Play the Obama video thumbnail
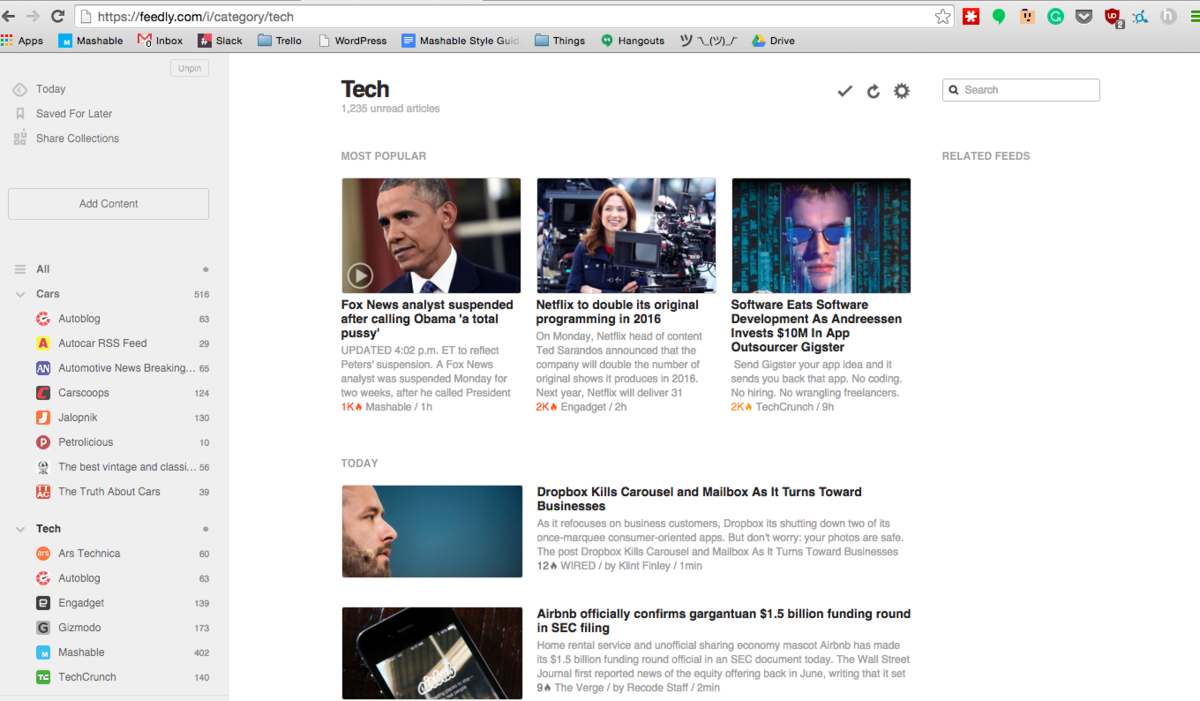Screen dimensions: 1200x701 tap(360, 275)
